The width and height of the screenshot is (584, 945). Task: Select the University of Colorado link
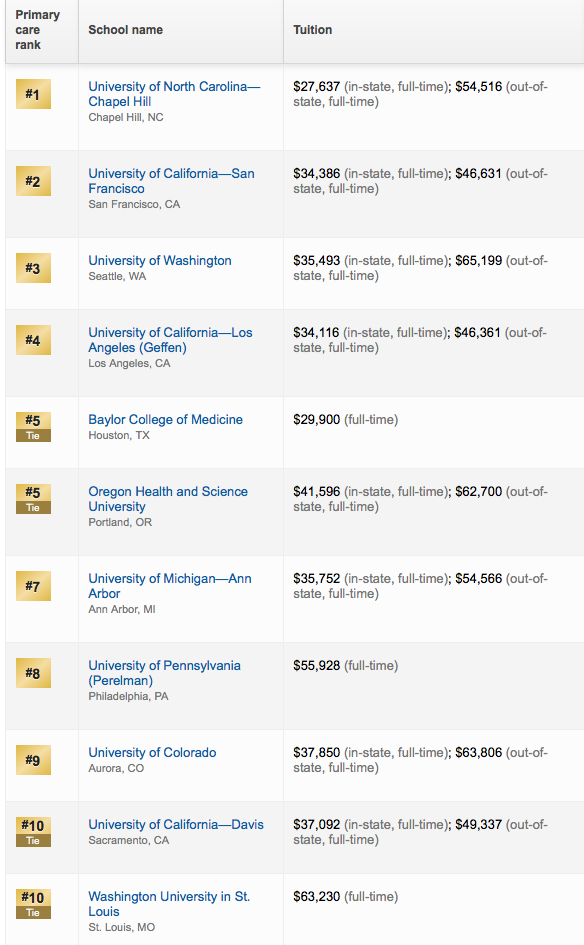tap(152, 752)
